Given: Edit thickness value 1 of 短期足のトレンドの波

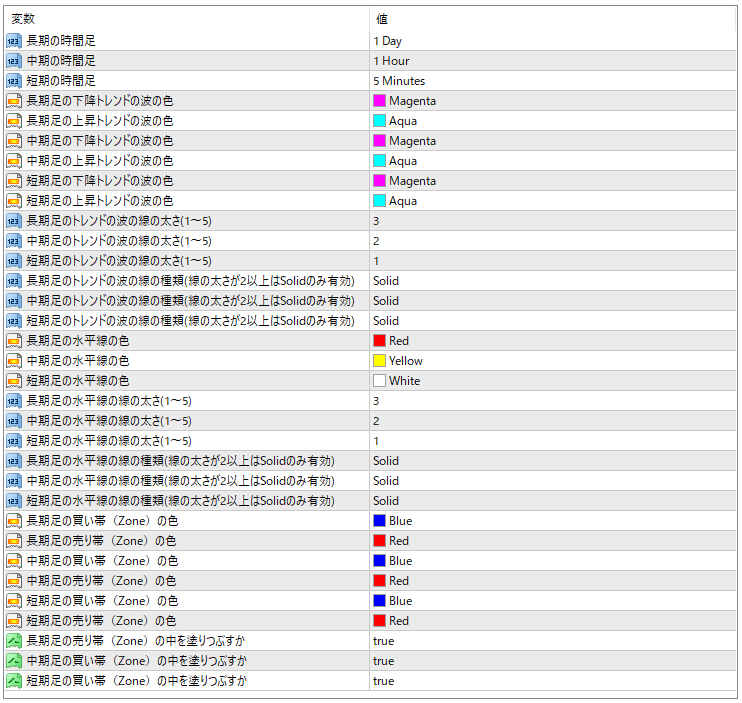Looking at the screenshot, I should (x=376, y=261).
